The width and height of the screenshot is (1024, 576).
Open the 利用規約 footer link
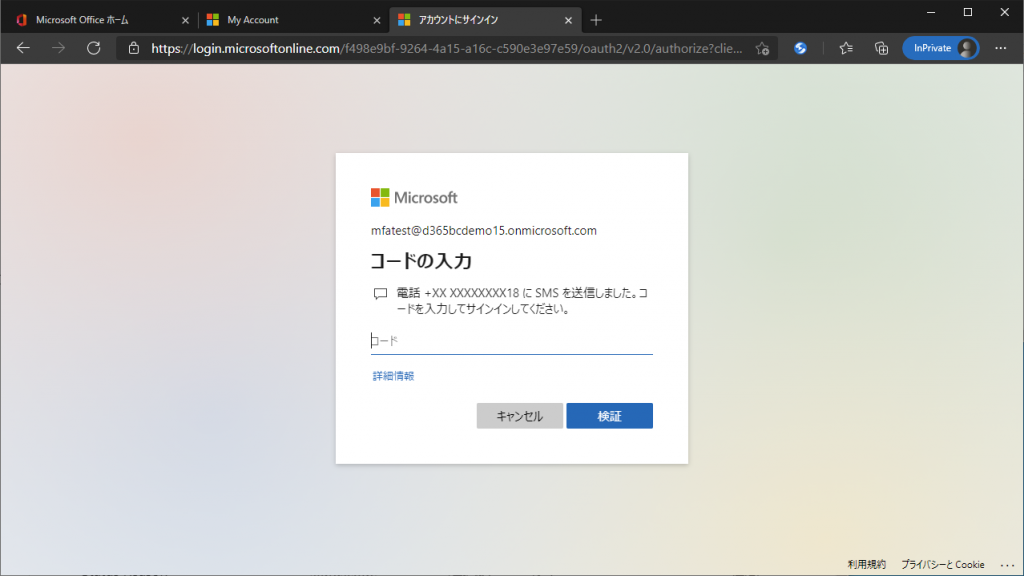[867, 564]
